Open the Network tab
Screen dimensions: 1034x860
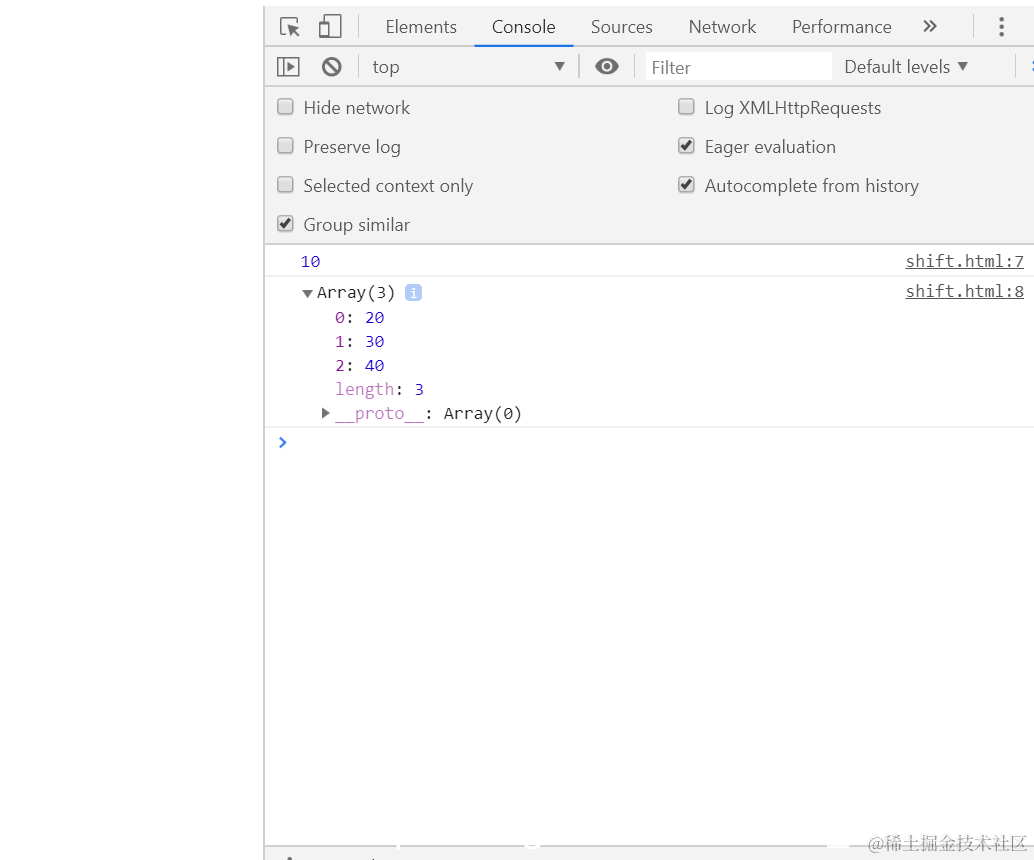722,27
